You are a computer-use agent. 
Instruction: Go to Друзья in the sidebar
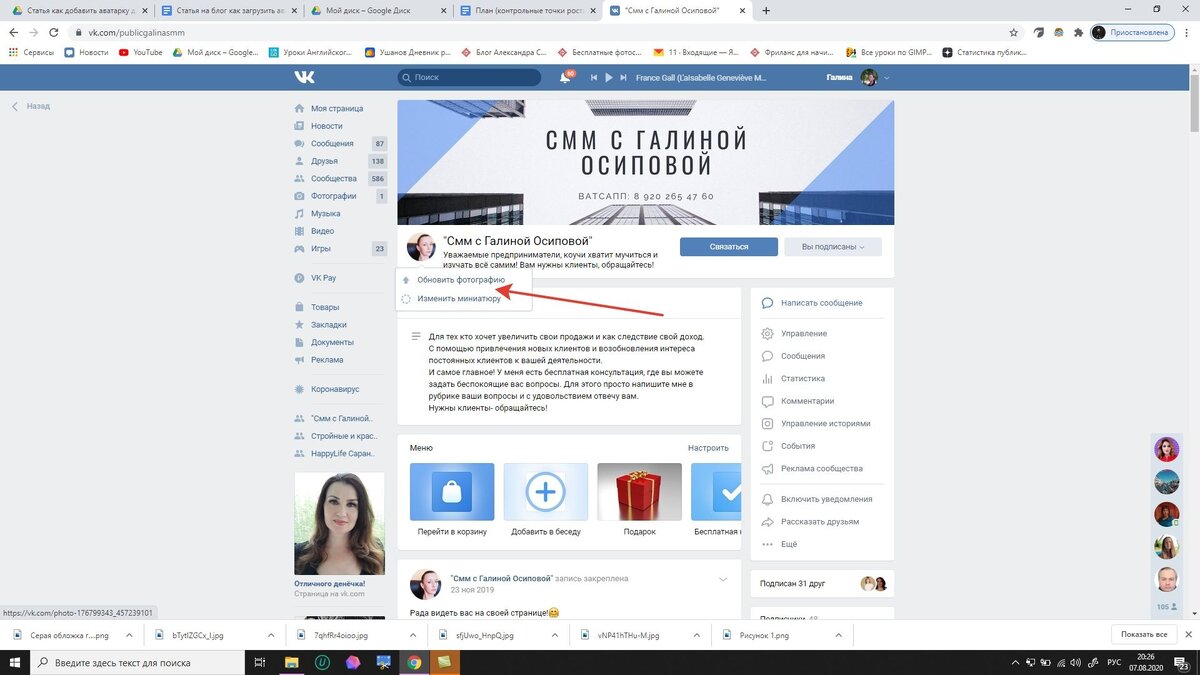[x=324, y=161]
